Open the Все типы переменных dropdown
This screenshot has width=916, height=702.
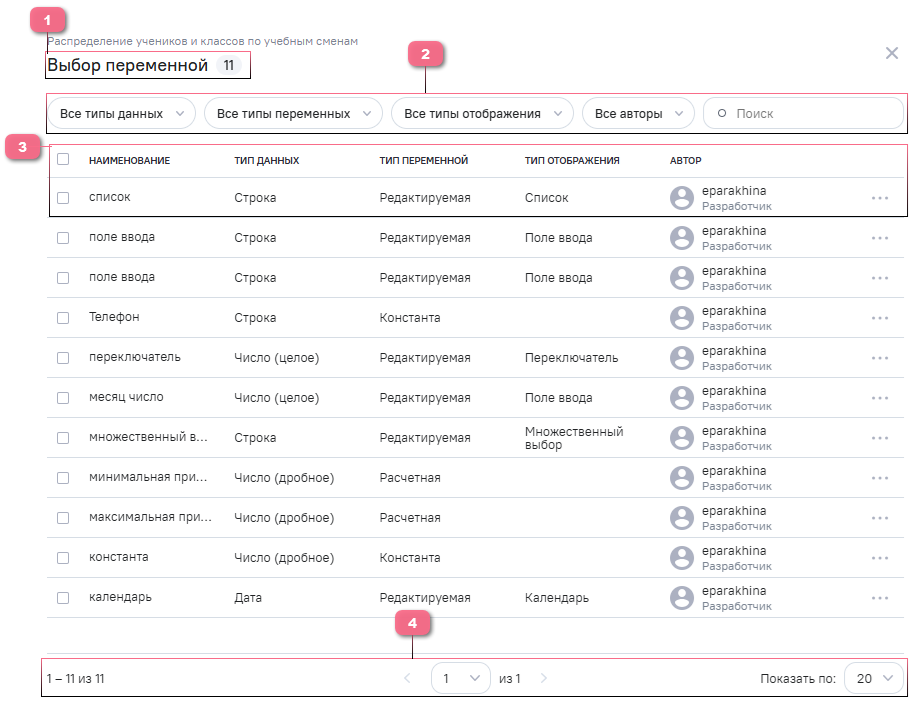293,114
